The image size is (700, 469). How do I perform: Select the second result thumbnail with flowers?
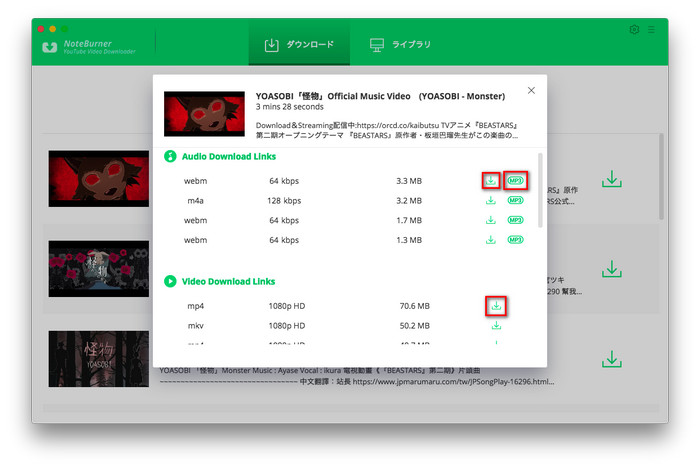tap(99, 269)
